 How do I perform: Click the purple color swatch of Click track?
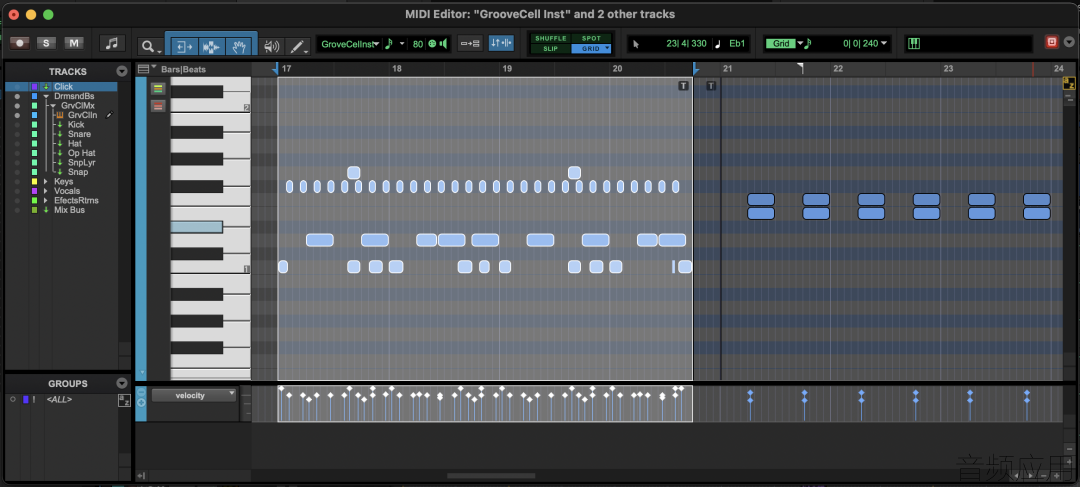tap(34, 86)
